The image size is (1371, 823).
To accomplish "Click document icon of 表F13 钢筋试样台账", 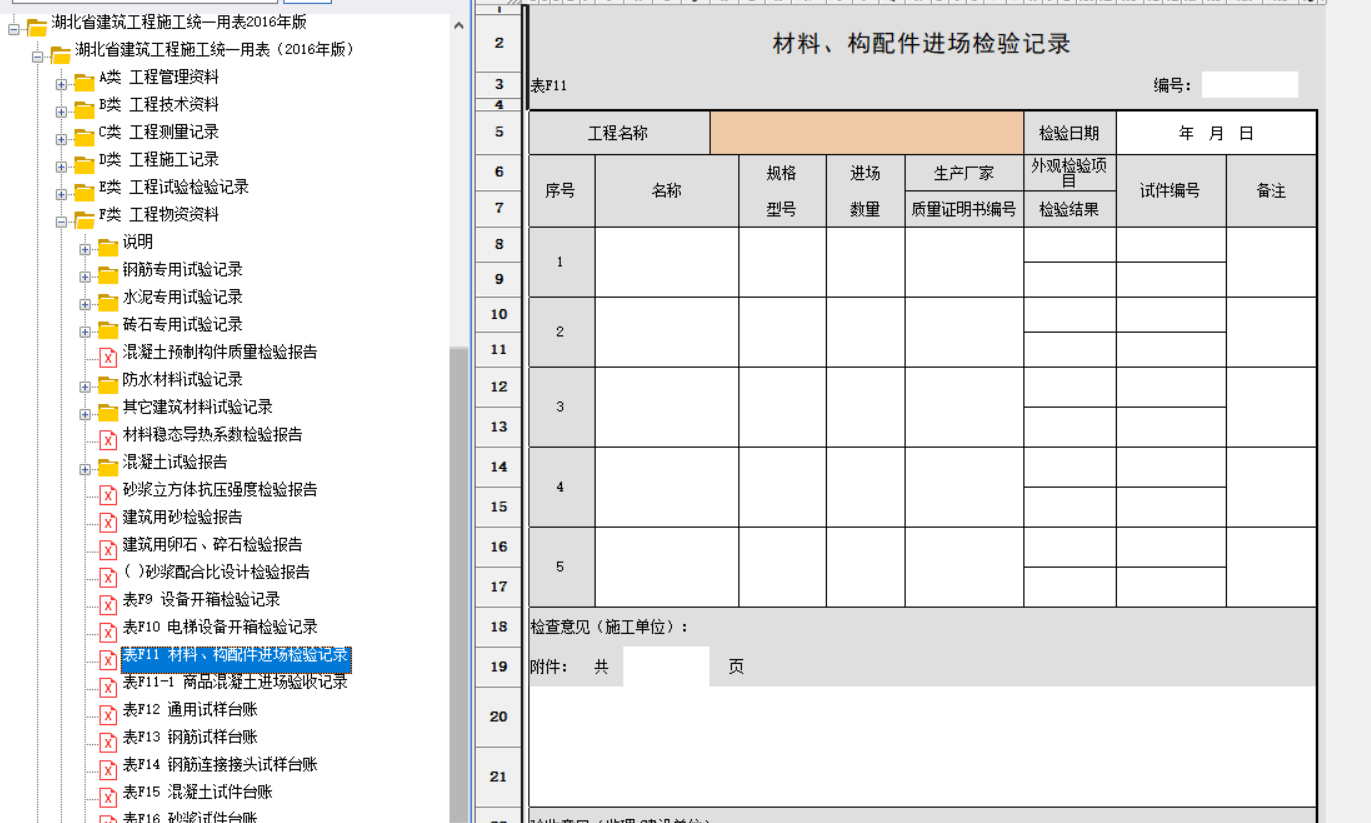I will 108,742.
